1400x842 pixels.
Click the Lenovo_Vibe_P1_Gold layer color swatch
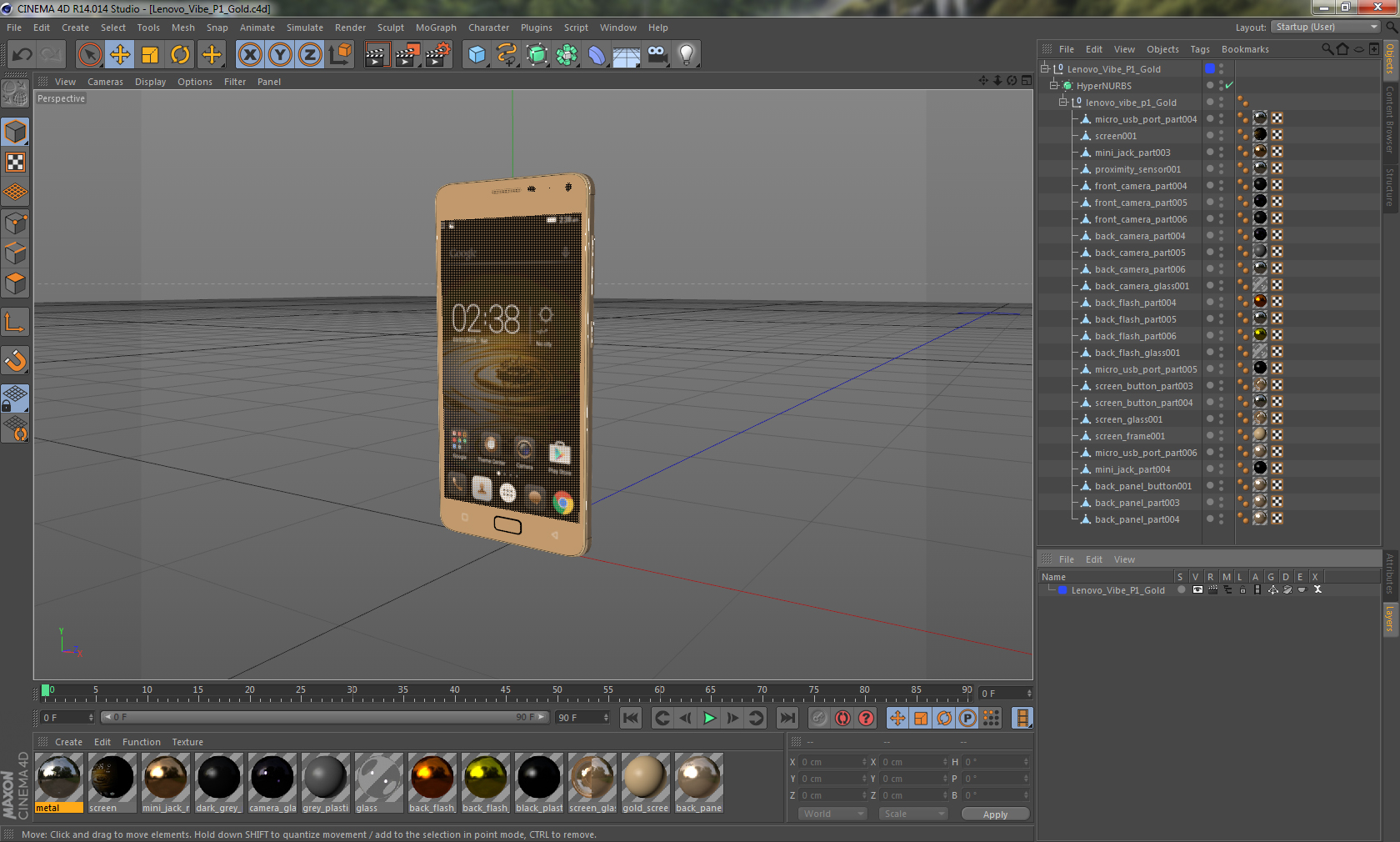click(1062, 589)
